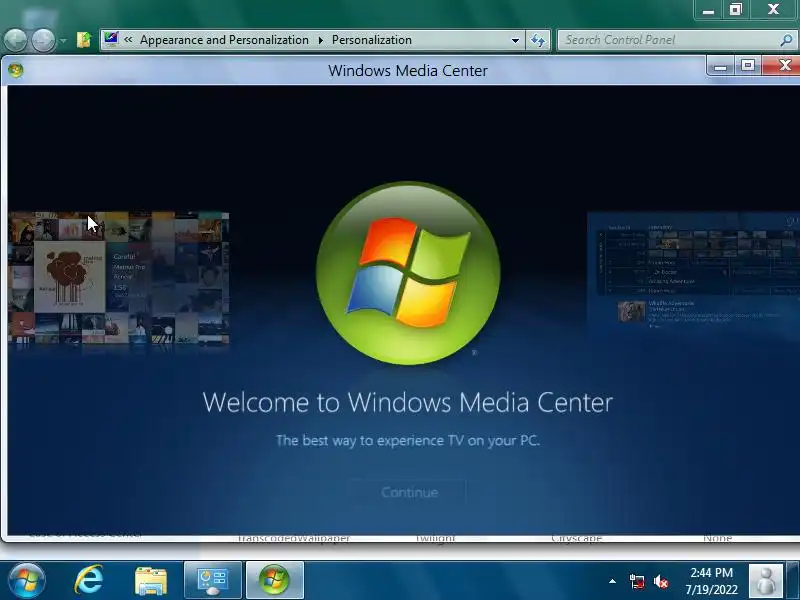800x600 pixels.
Task: Click the Back arrow in Control Panel
Action: [x=15, y=40]
